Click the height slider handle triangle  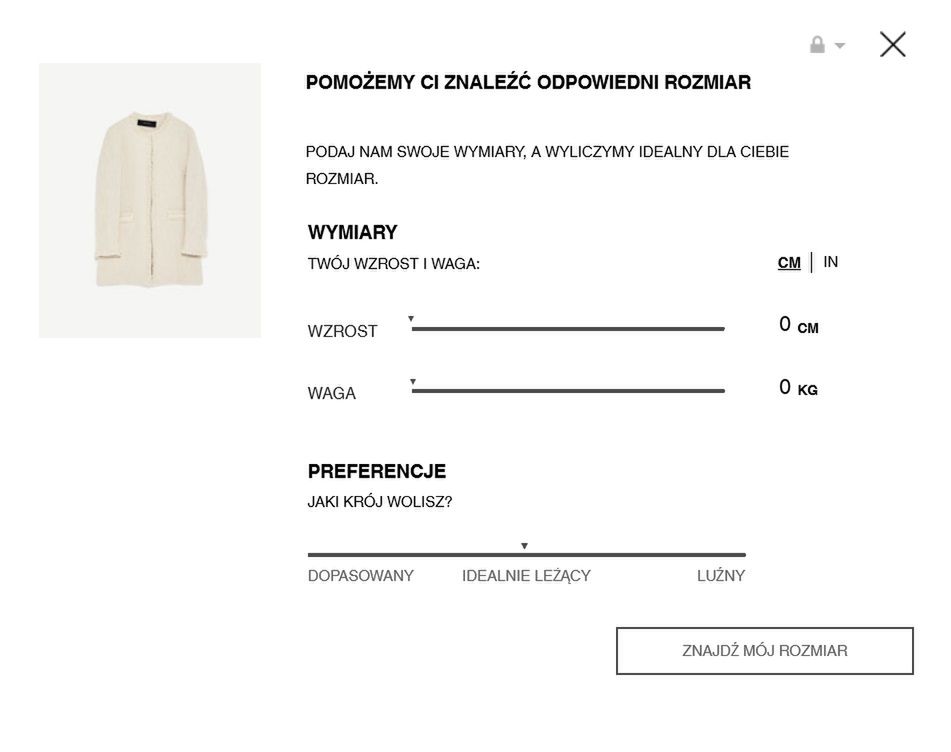[x=411, y=318]
